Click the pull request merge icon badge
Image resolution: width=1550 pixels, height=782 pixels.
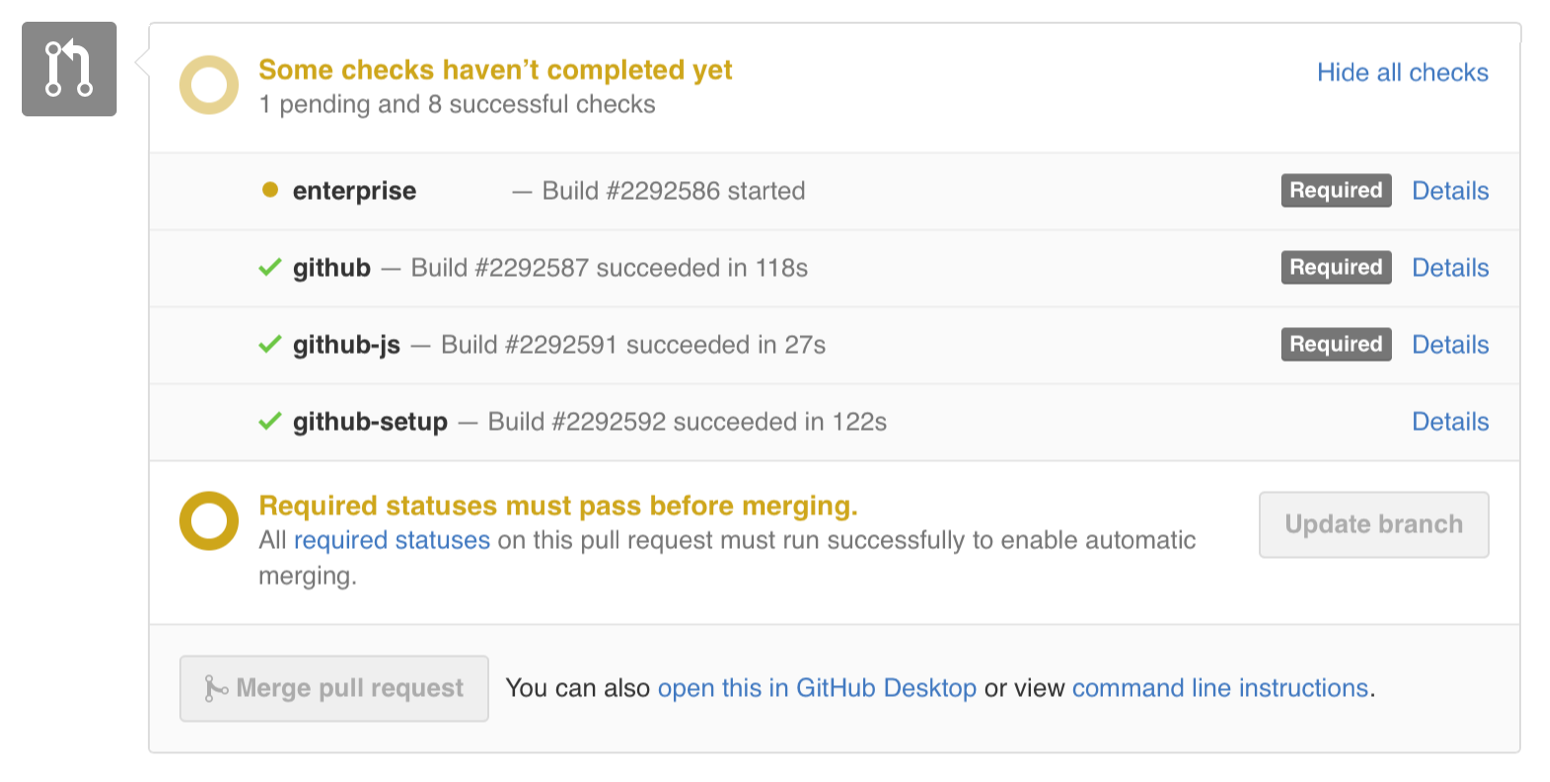(x=69, y=69)
